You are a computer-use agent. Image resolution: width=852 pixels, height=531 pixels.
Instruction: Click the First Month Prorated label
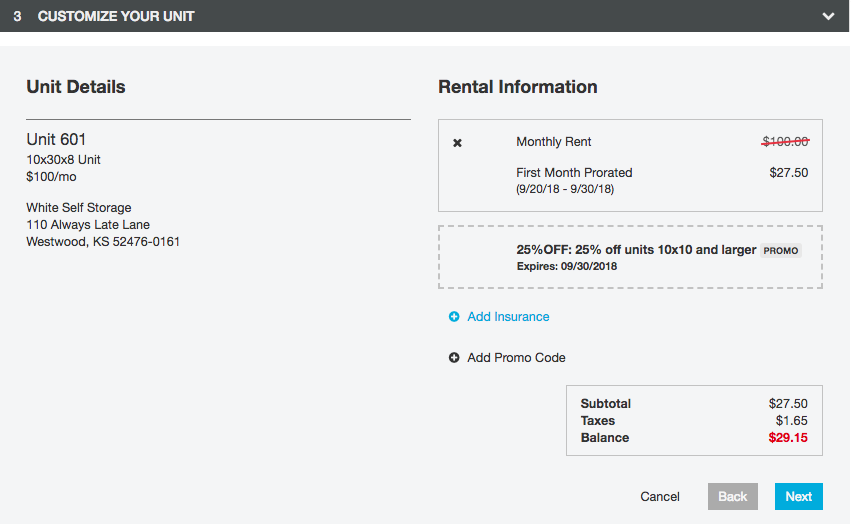click(574, 173)
